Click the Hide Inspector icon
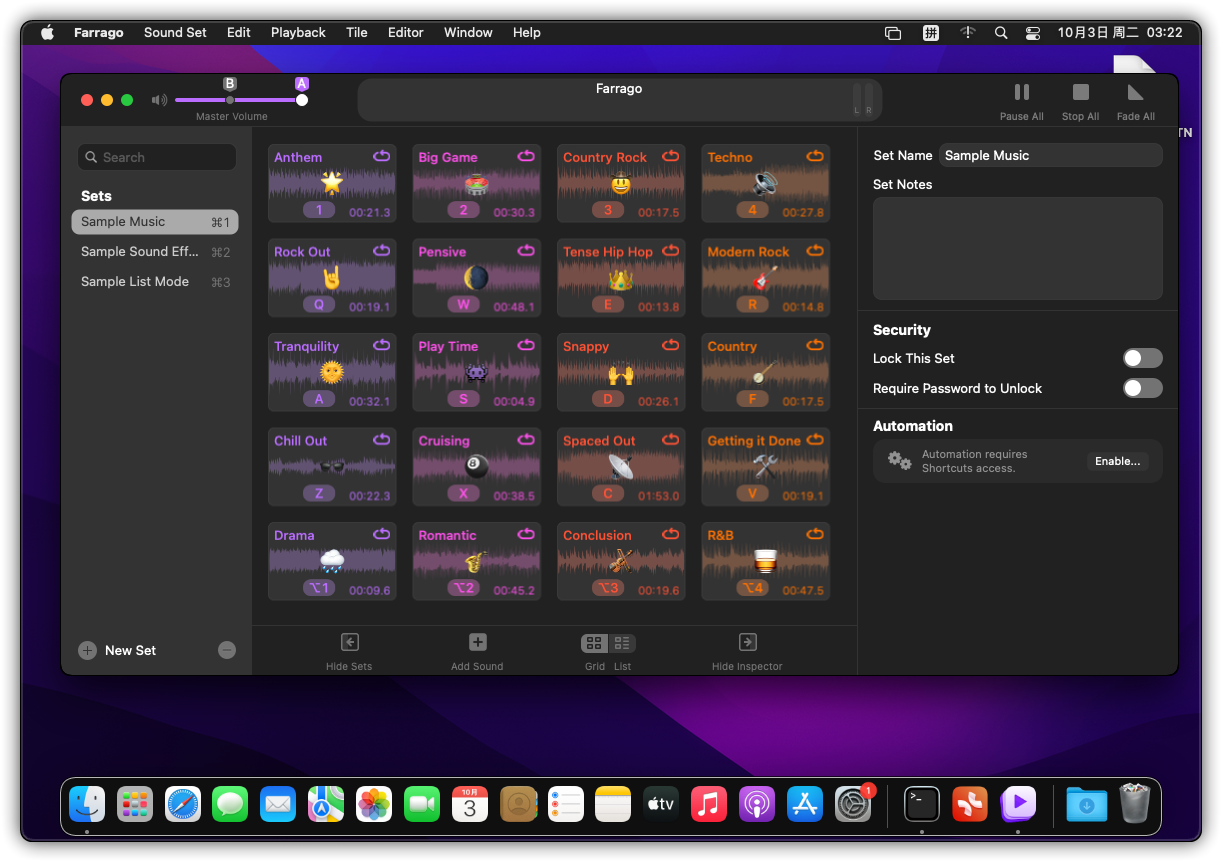This screenshot has height=862, width=1222. (747, 643)
